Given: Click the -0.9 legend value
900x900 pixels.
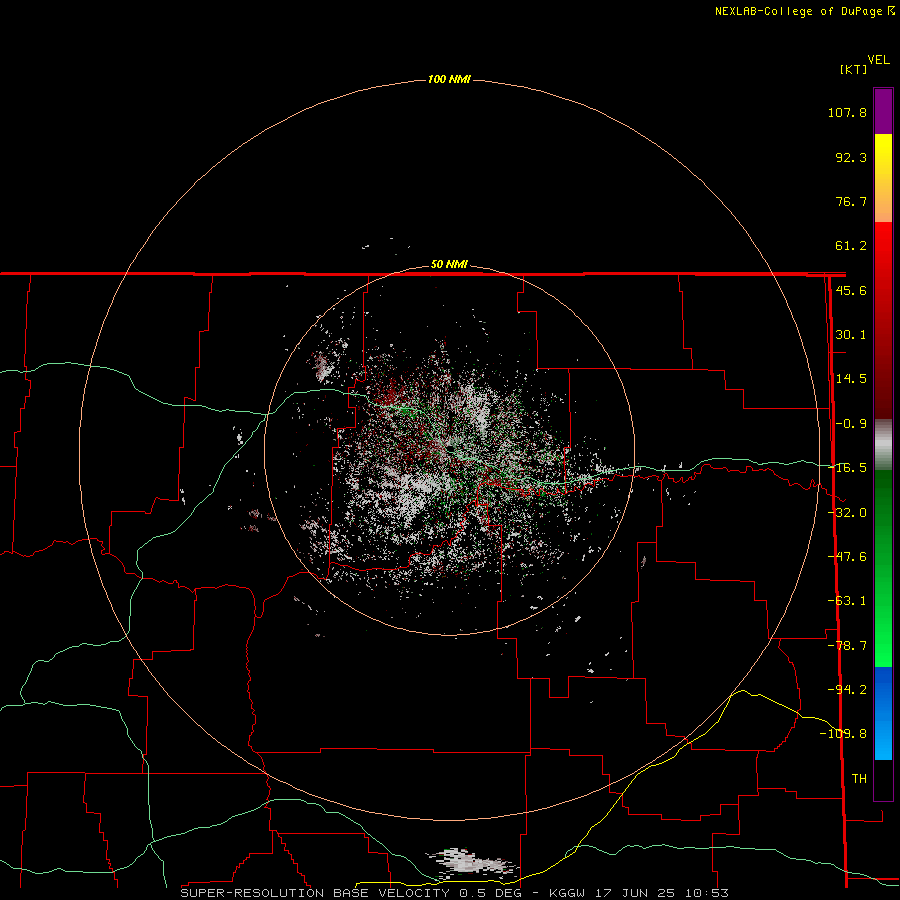Looking at the screenshot, I should (851, 424).
